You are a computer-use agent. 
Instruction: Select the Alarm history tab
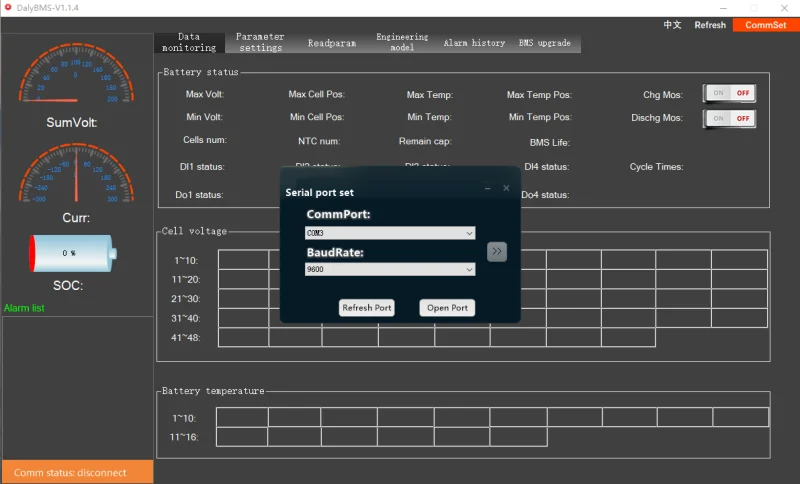(474, 43)
